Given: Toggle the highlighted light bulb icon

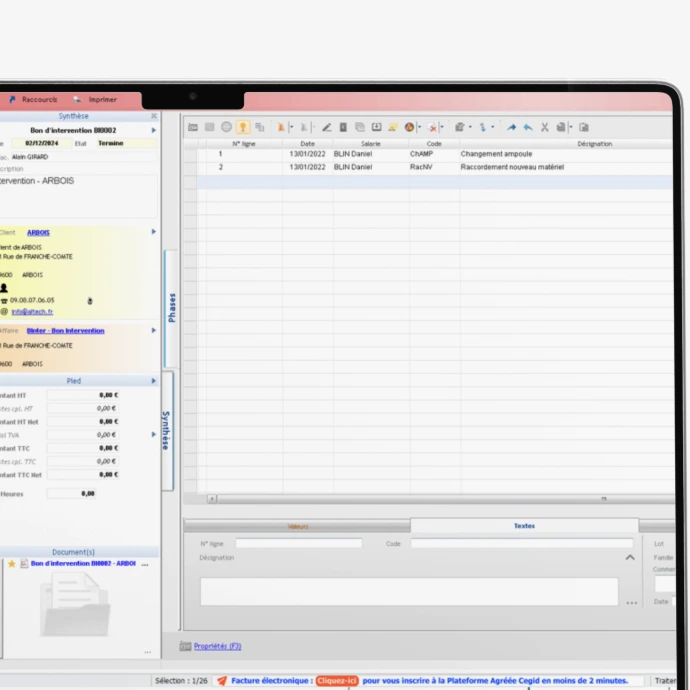Looking at the screenshot, I should [x=242, y=127].
